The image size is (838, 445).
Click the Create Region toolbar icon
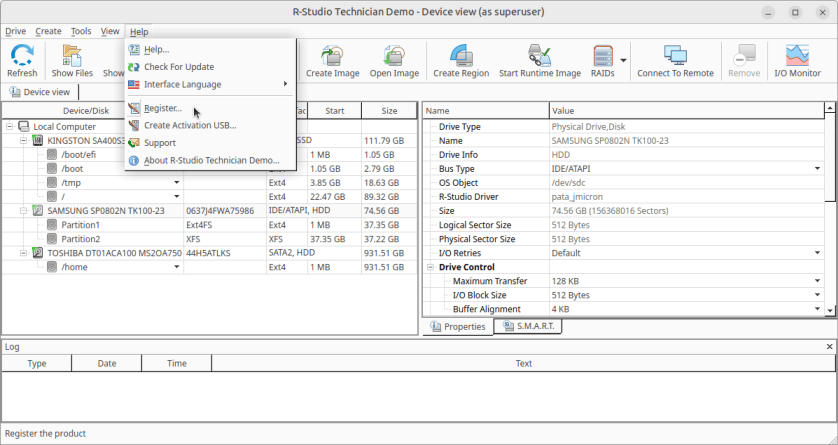[461, 55]
